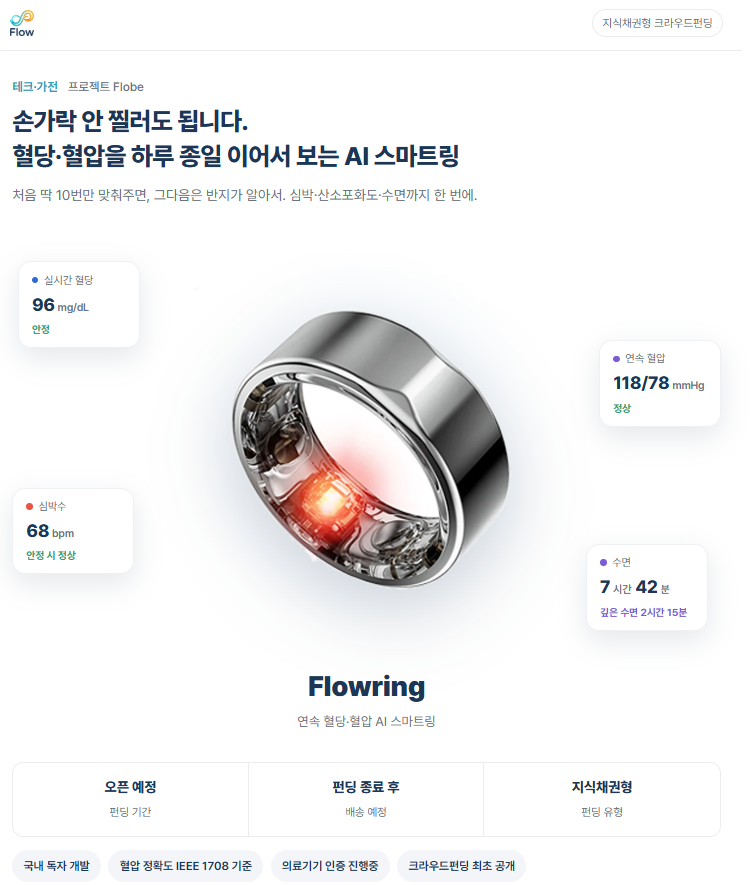The height and width of the screenshot is (885, 753).
Task: Click the blue dot on 실시간 혈당 card
Action: 35,280
